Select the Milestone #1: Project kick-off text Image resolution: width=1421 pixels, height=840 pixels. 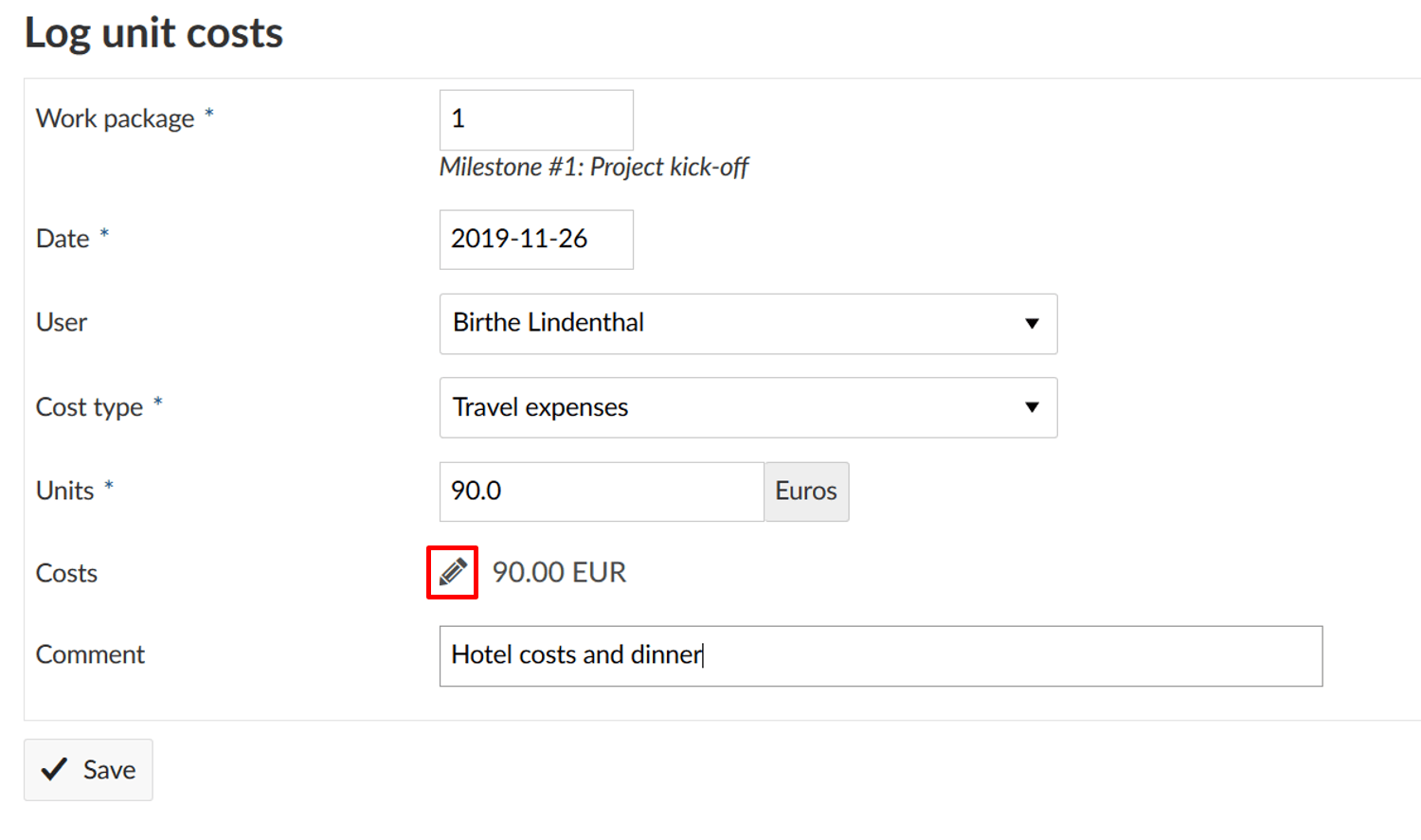(x=594, y=167)
